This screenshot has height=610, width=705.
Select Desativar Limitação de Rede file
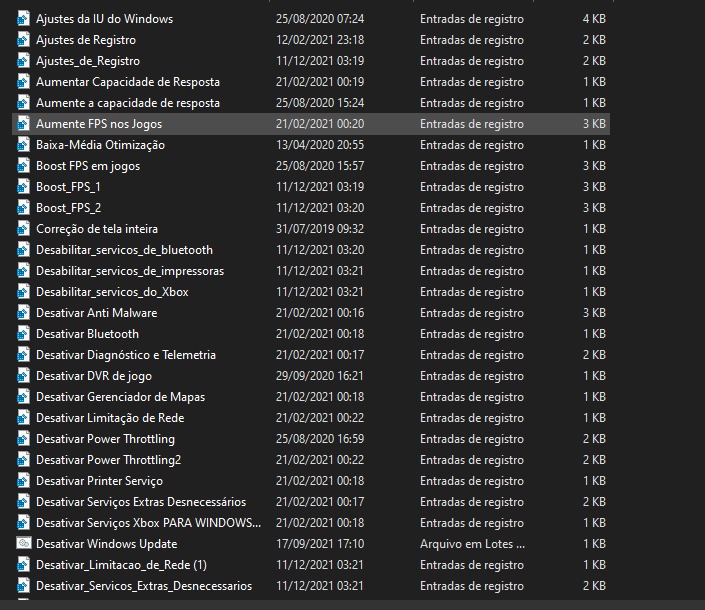pos(110,418)
